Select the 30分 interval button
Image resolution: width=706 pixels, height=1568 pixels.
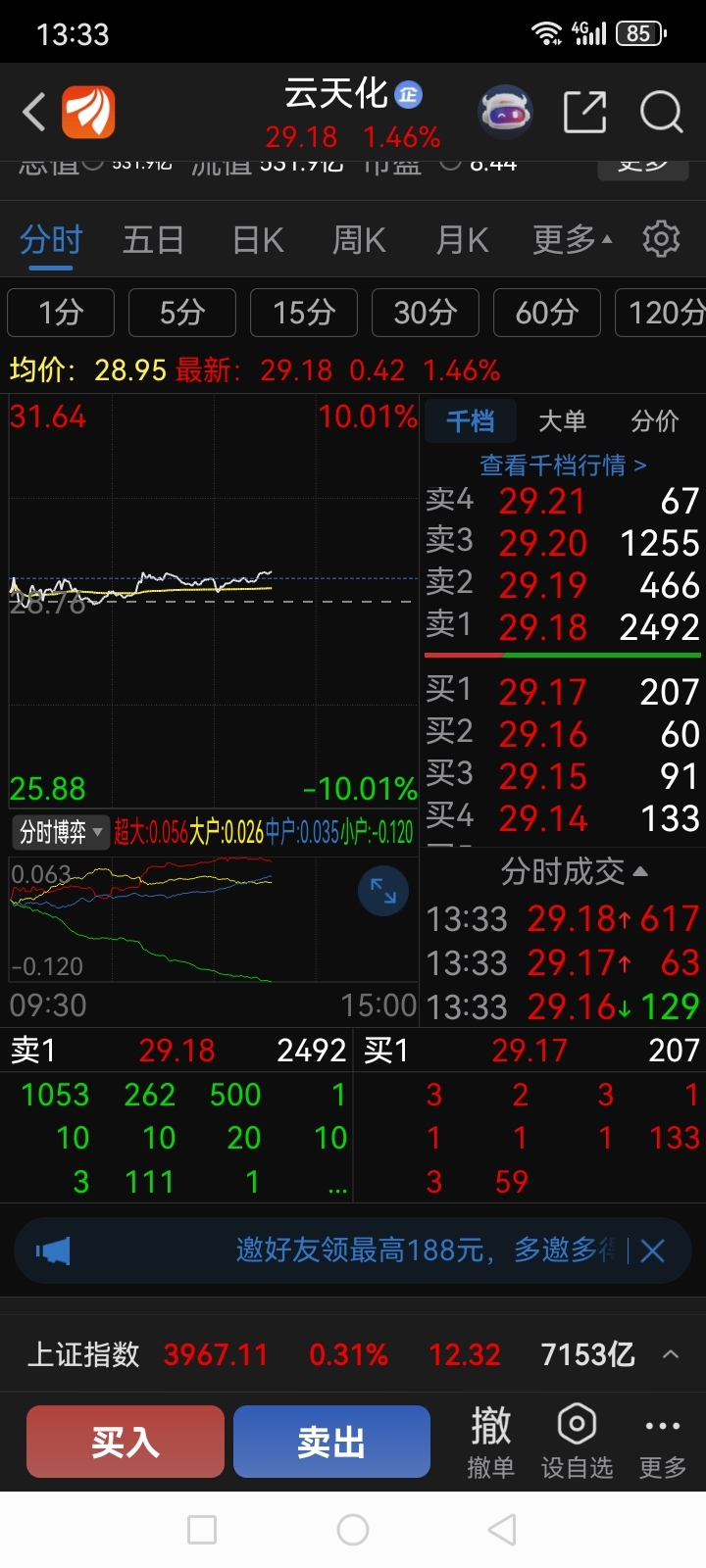point(426,313)
